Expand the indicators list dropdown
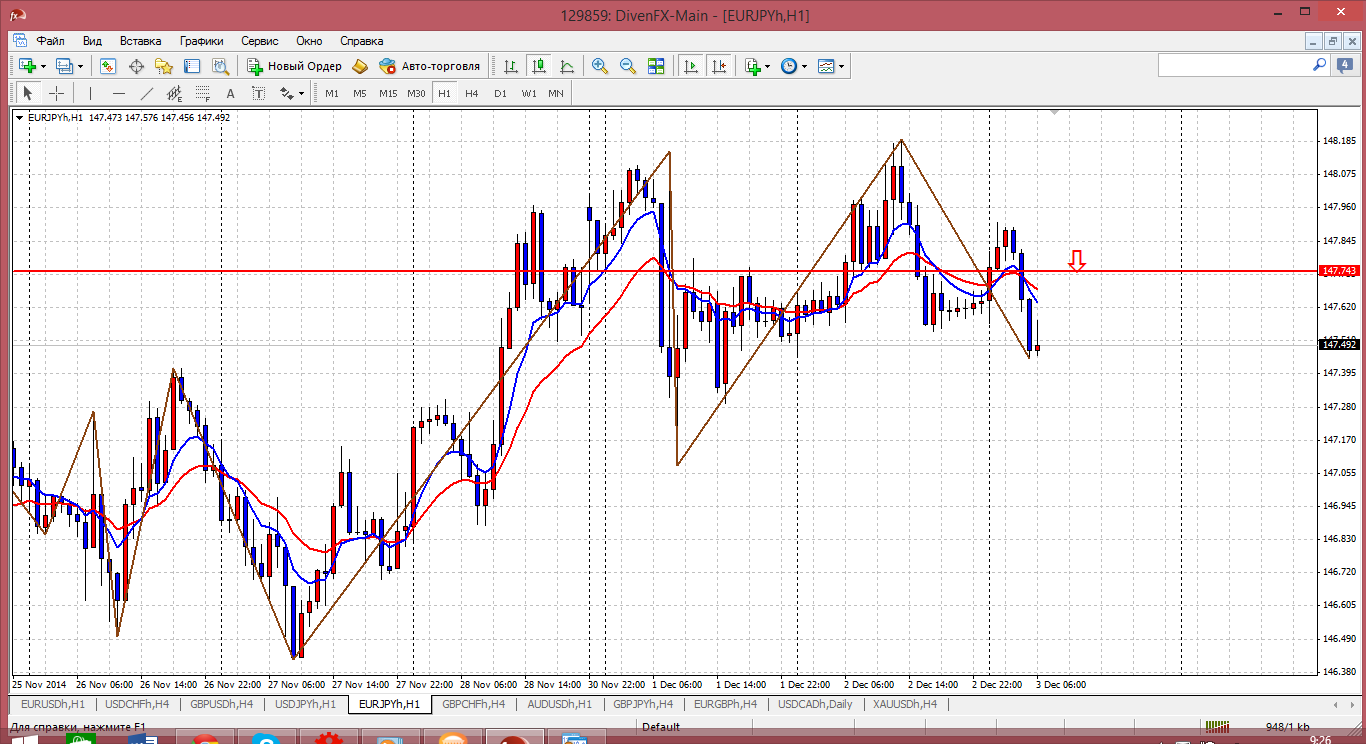Screen dimensions: 1370x744 768,66
